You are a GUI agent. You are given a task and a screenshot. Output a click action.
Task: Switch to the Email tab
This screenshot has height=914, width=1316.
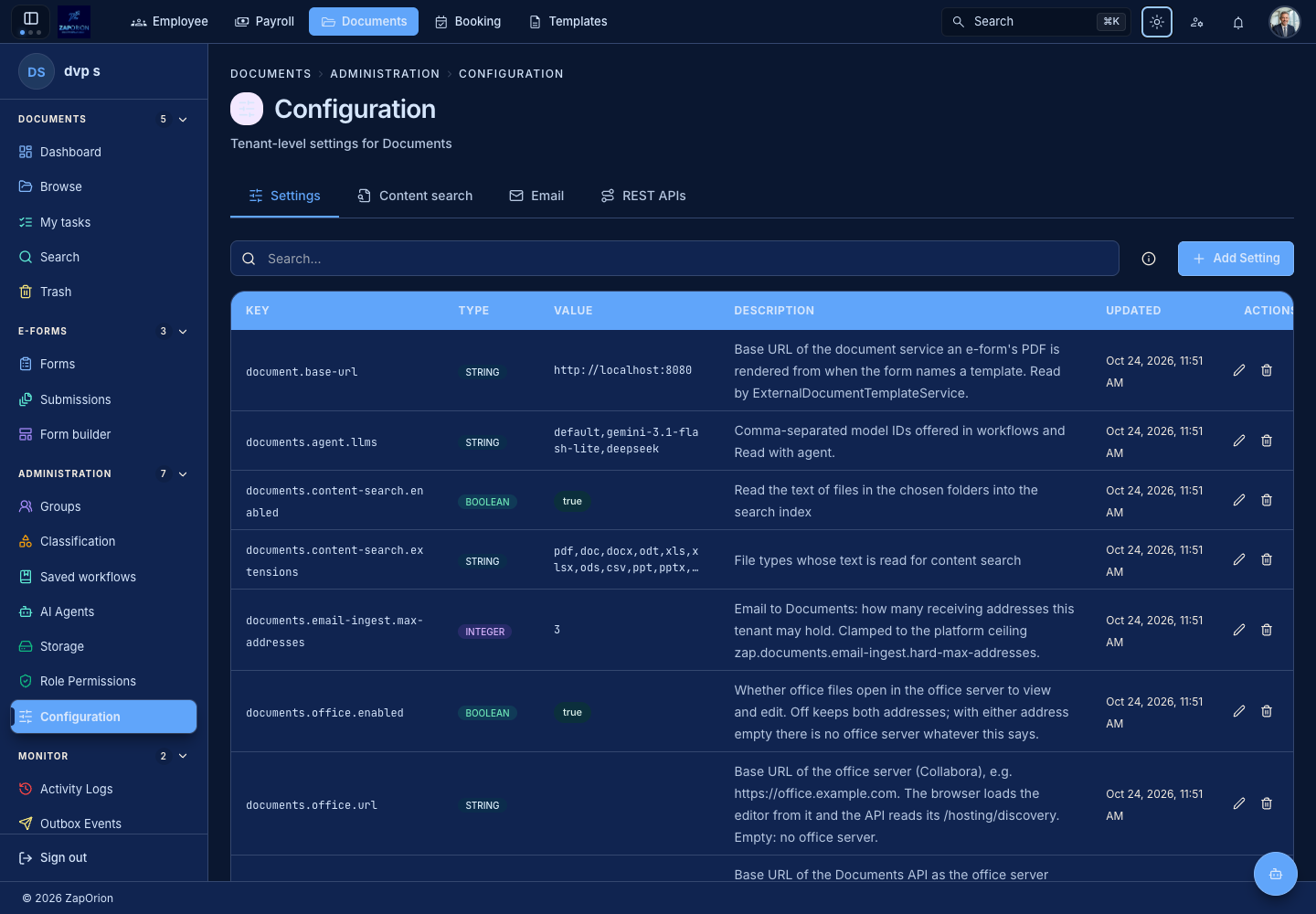click(x=536, y=196)
